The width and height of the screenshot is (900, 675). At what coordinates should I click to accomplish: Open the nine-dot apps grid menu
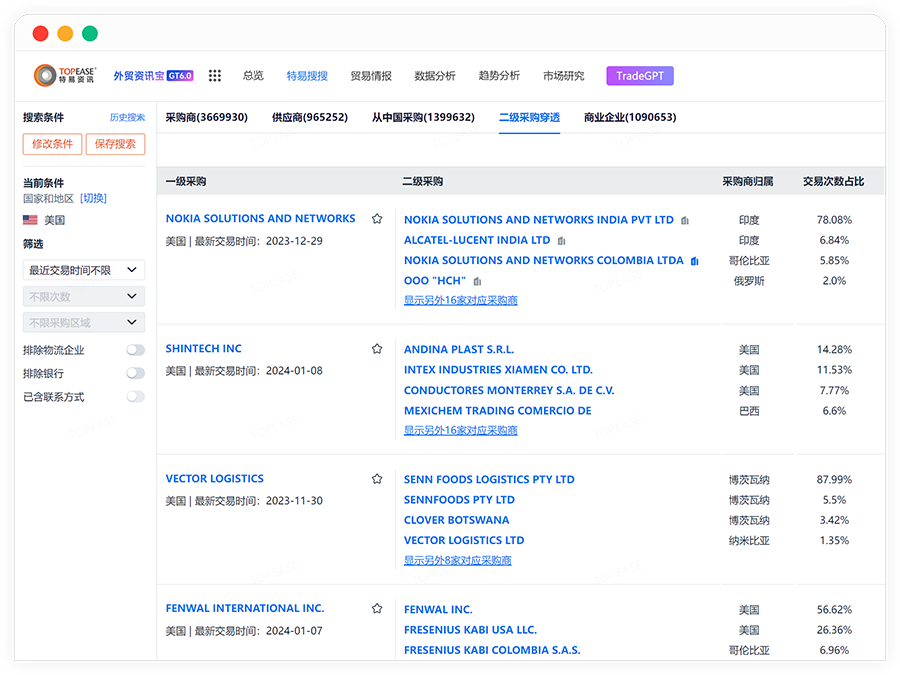(x=214, y=76)
